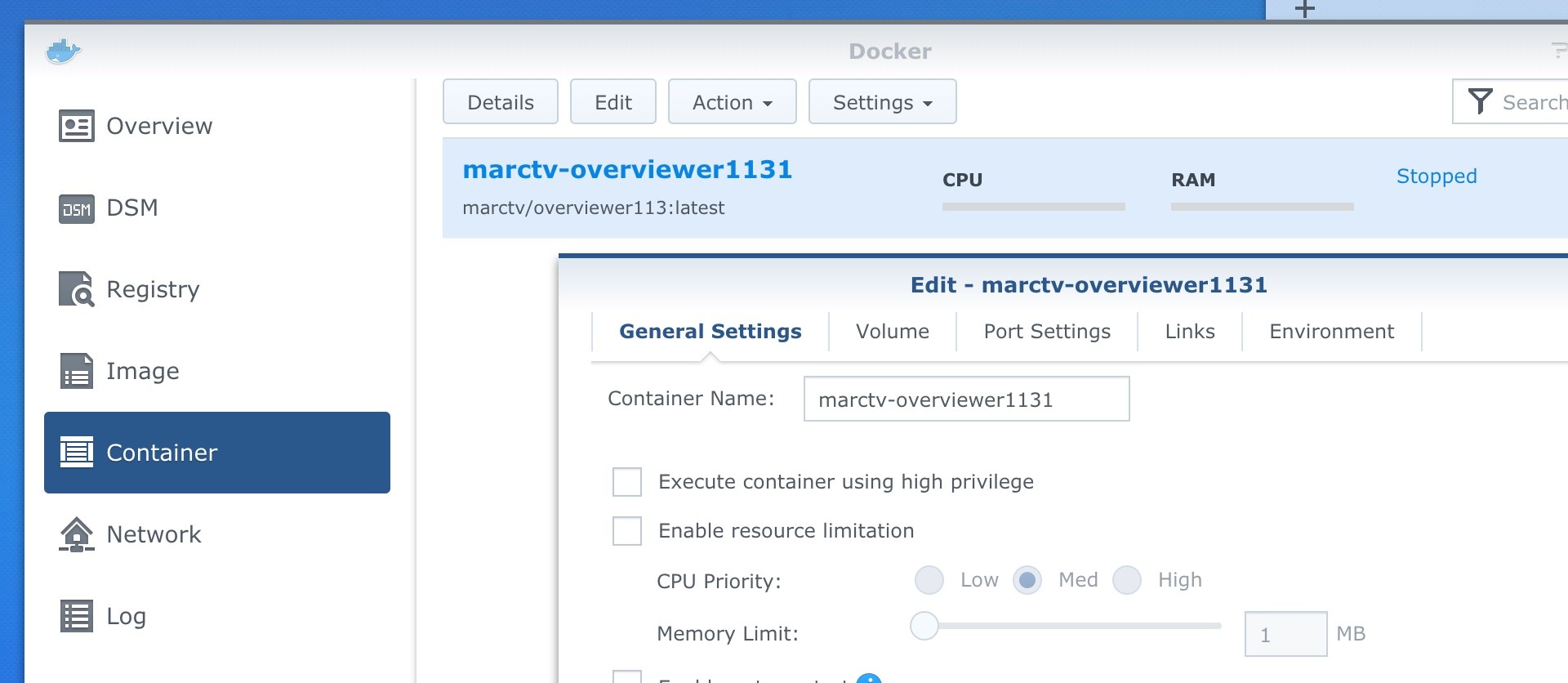
Task: Click the Container list icon
Action: tap(77, 452)
